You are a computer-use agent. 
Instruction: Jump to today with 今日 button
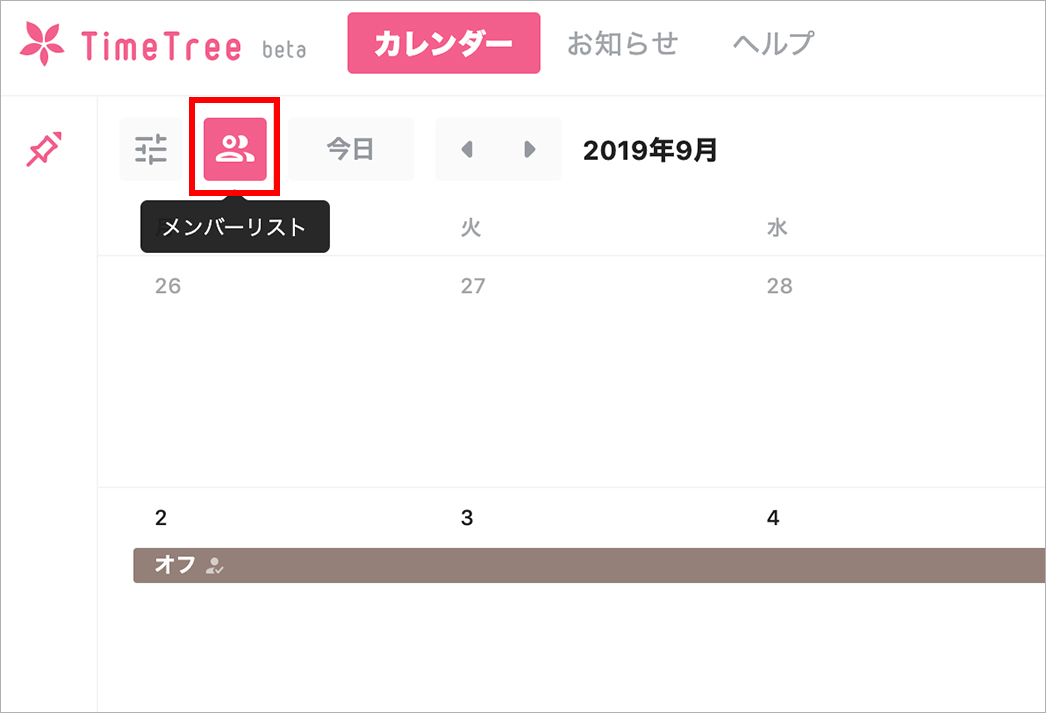[x=350, y=150]
